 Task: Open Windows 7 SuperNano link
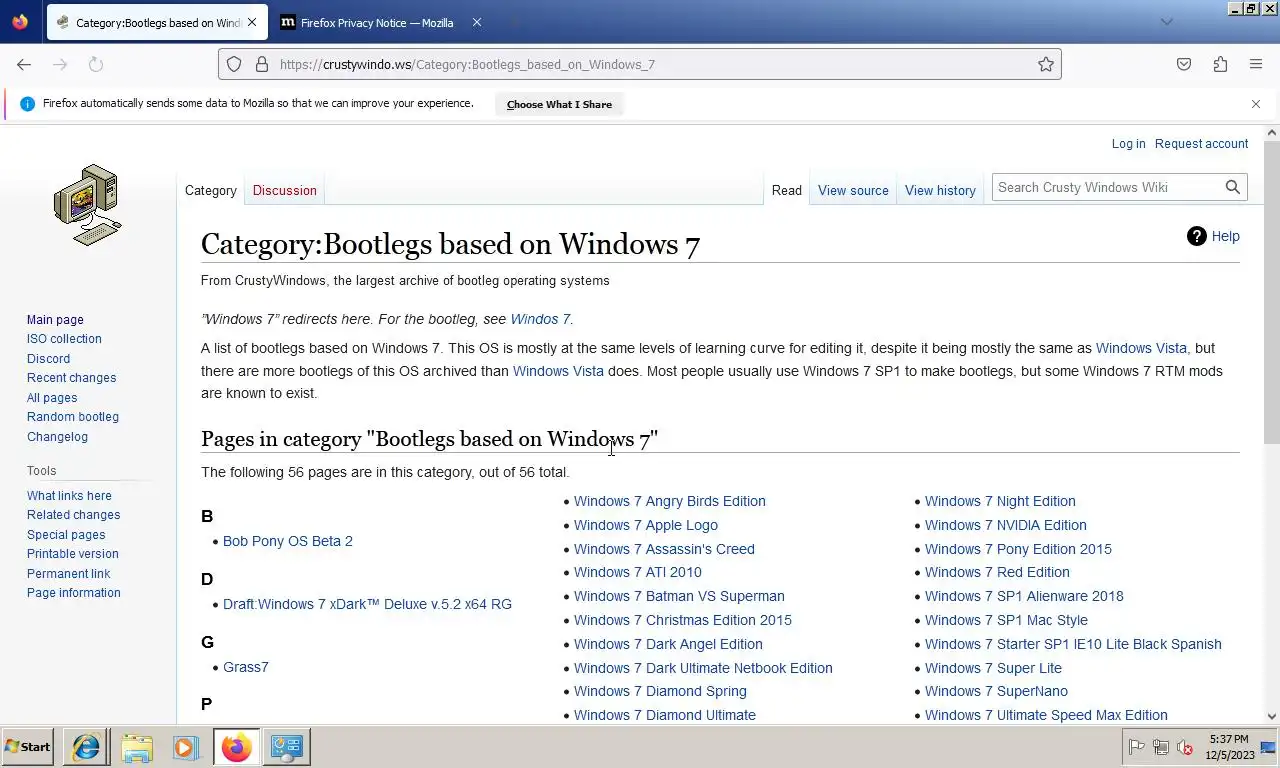[x=996, y=691]
